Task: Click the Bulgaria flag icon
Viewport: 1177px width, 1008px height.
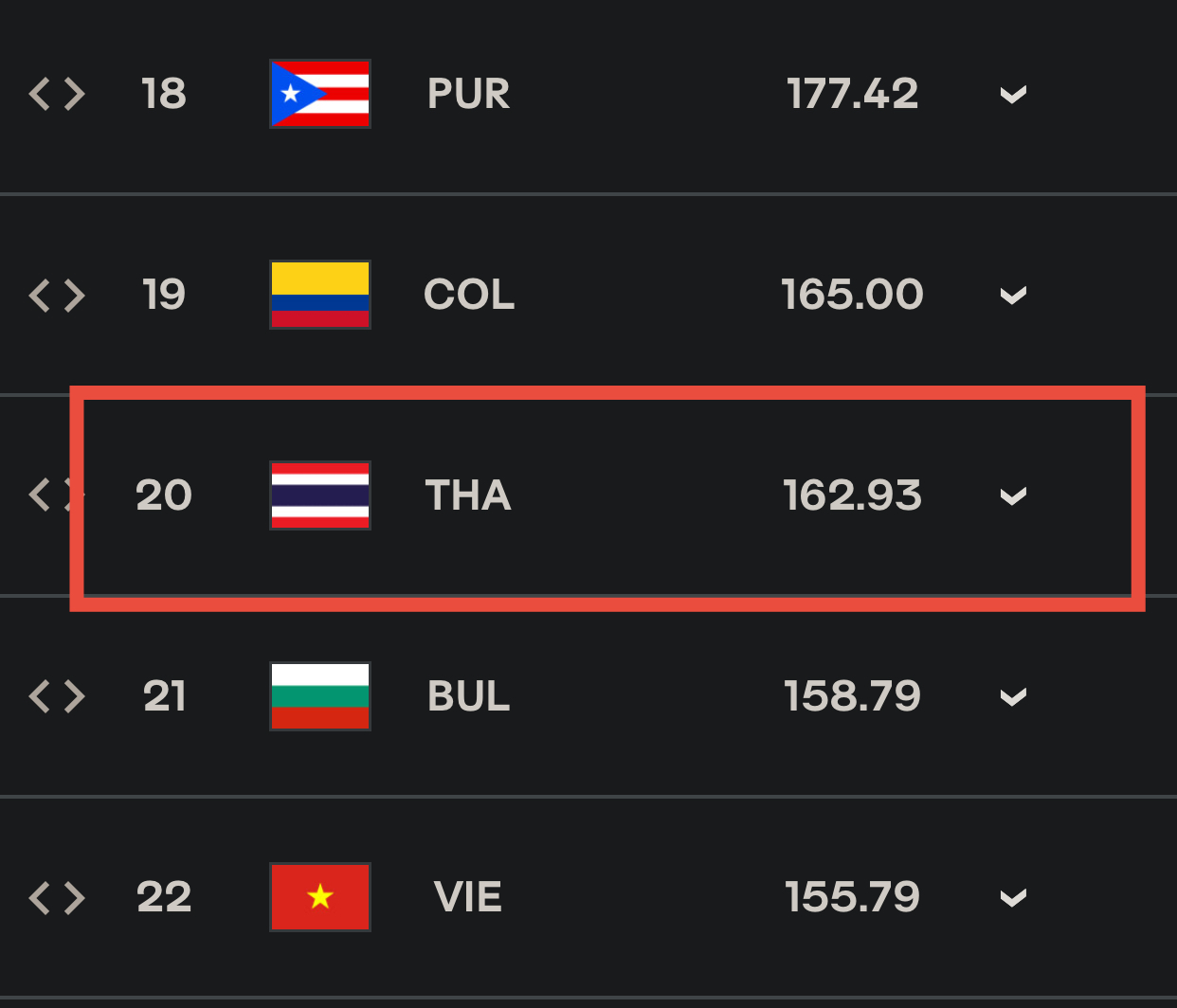Action: click(x=320, y=696)
